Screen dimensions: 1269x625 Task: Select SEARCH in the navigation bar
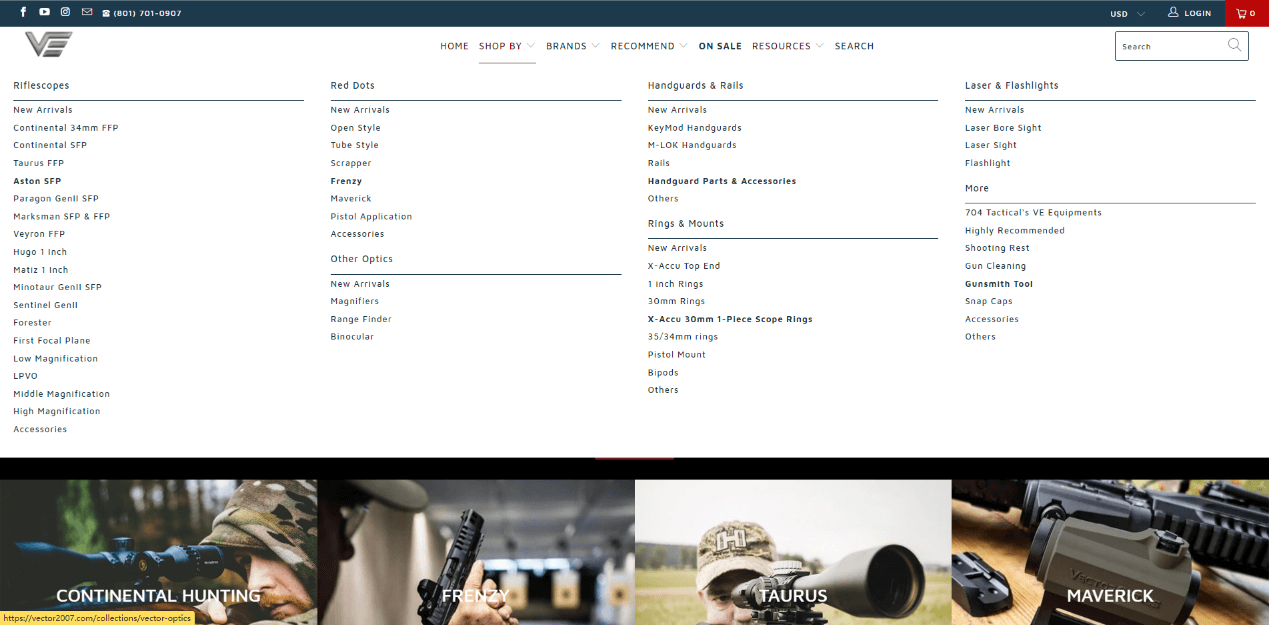click(x=854, y=46)
